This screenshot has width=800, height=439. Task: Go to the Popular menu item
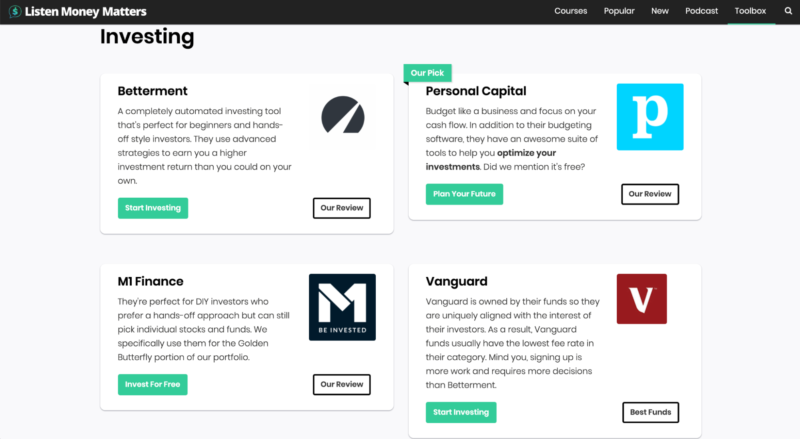(619, 11)
